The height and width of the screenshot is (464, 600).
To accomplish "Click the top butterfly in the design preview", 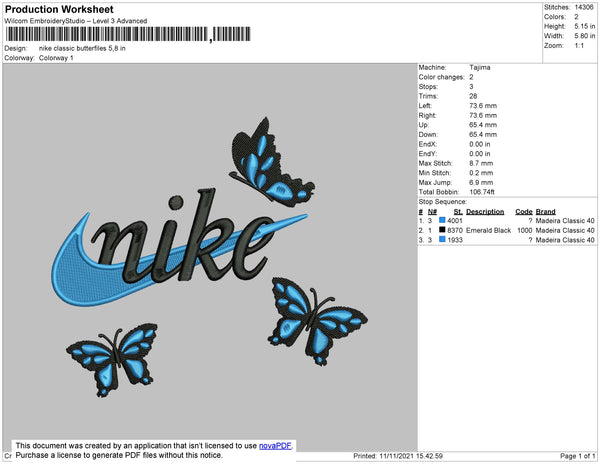I will click(272, 164).
